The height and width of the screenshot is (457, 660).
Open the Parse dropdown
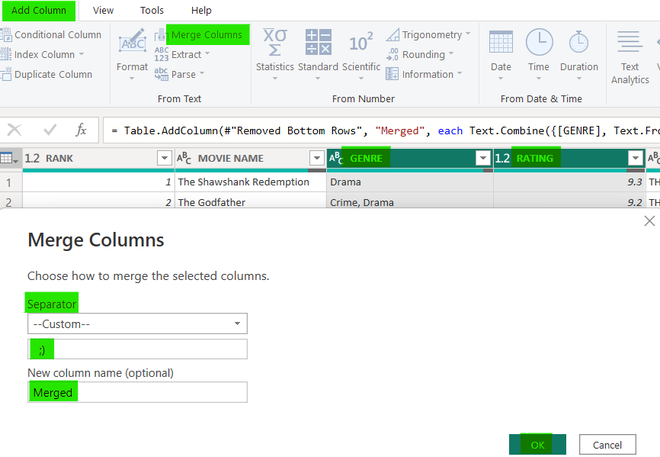[179, 74]
